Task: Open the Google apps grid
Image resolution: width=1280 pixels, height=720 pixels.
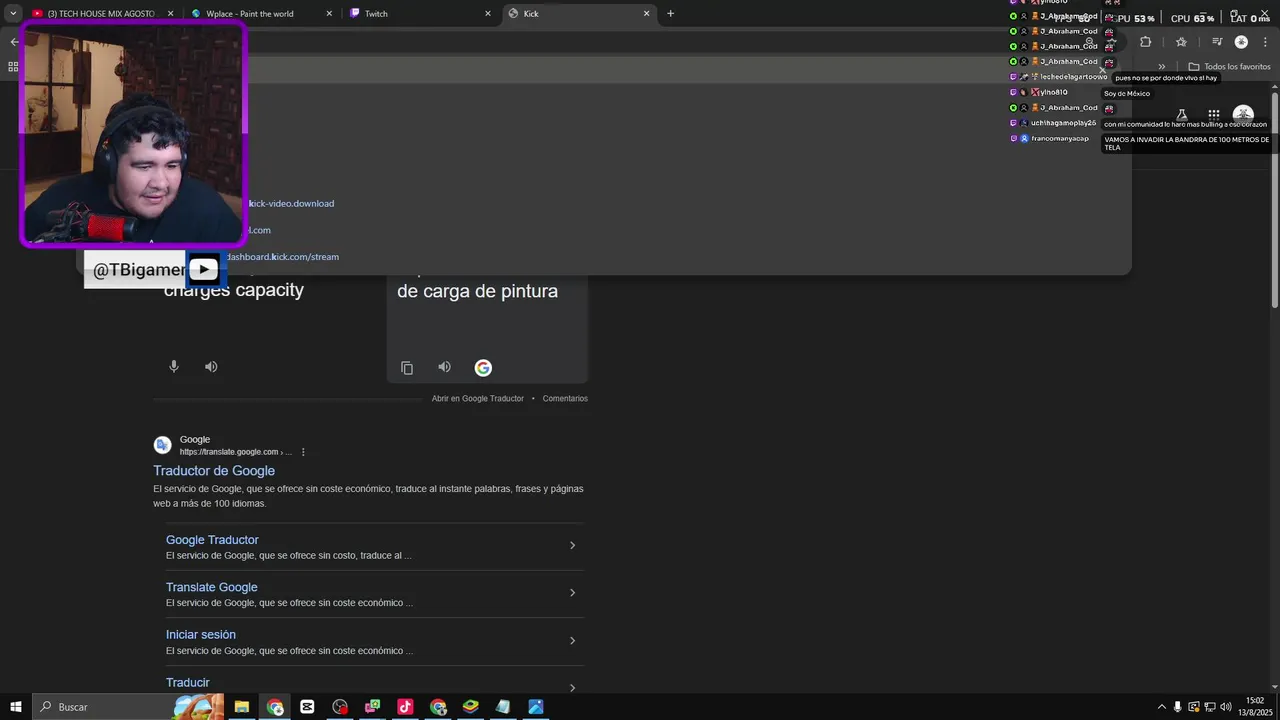Action: pyautogui.click(x=1213, y=115)
